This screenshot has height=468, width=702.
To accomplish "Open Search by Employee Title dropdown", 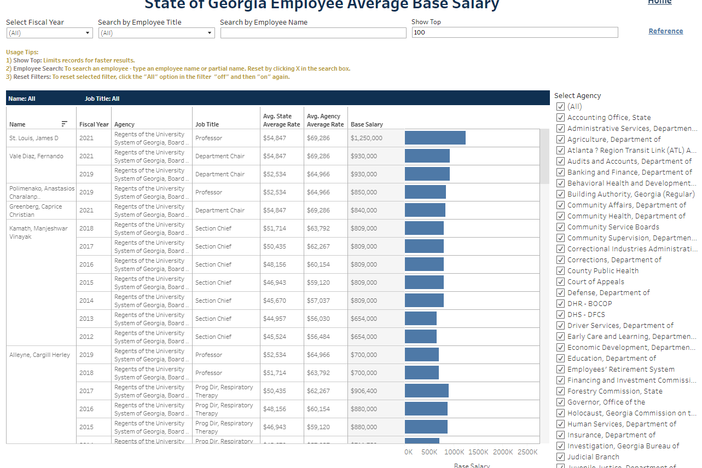I will tap(156, 33).
